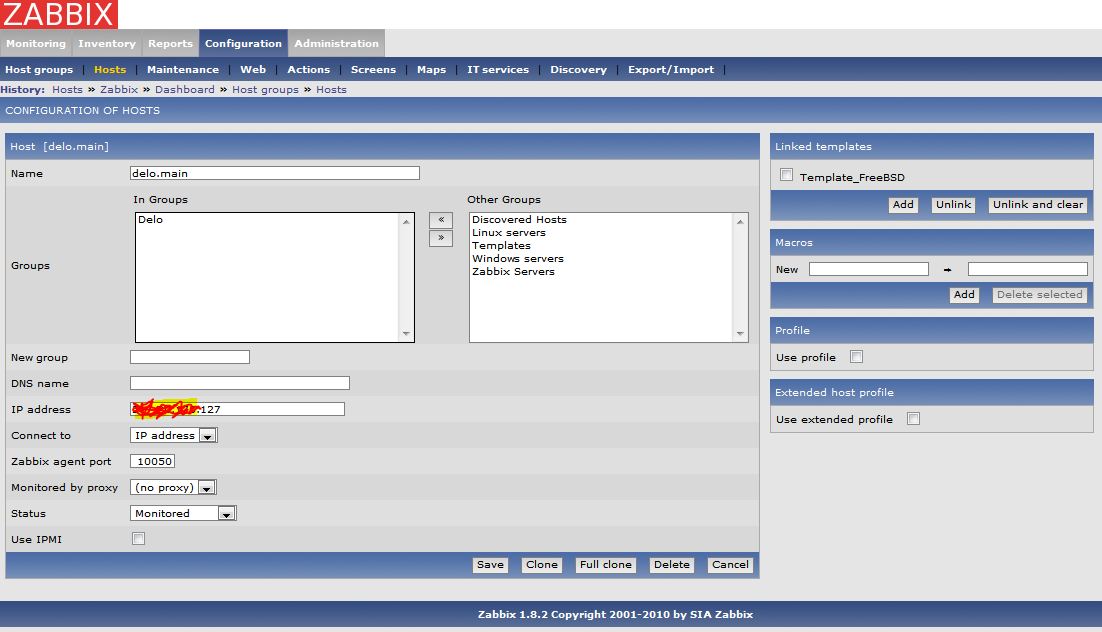Toggle the Use IPMI checkbox

point(138,539)
